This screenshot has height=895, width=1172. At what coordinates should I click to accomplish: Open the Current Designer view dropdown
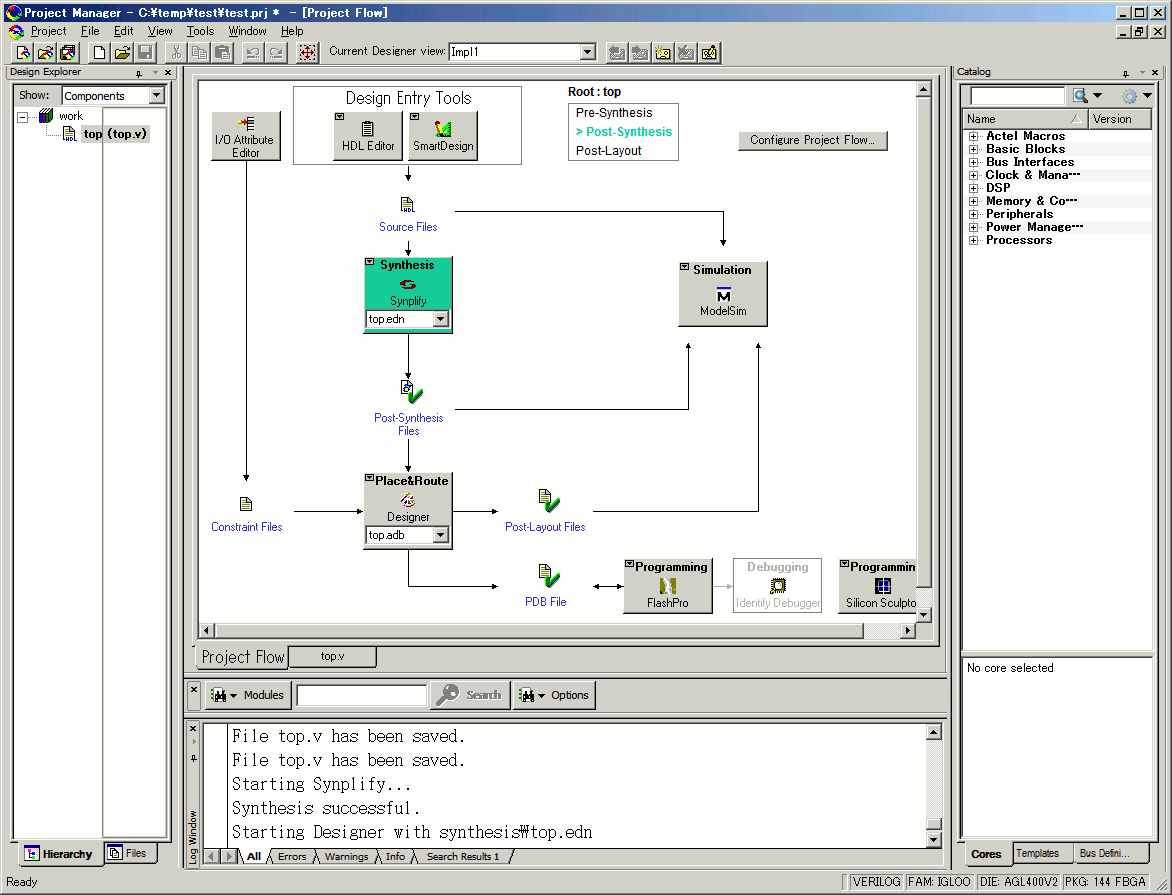pos(587,52)
